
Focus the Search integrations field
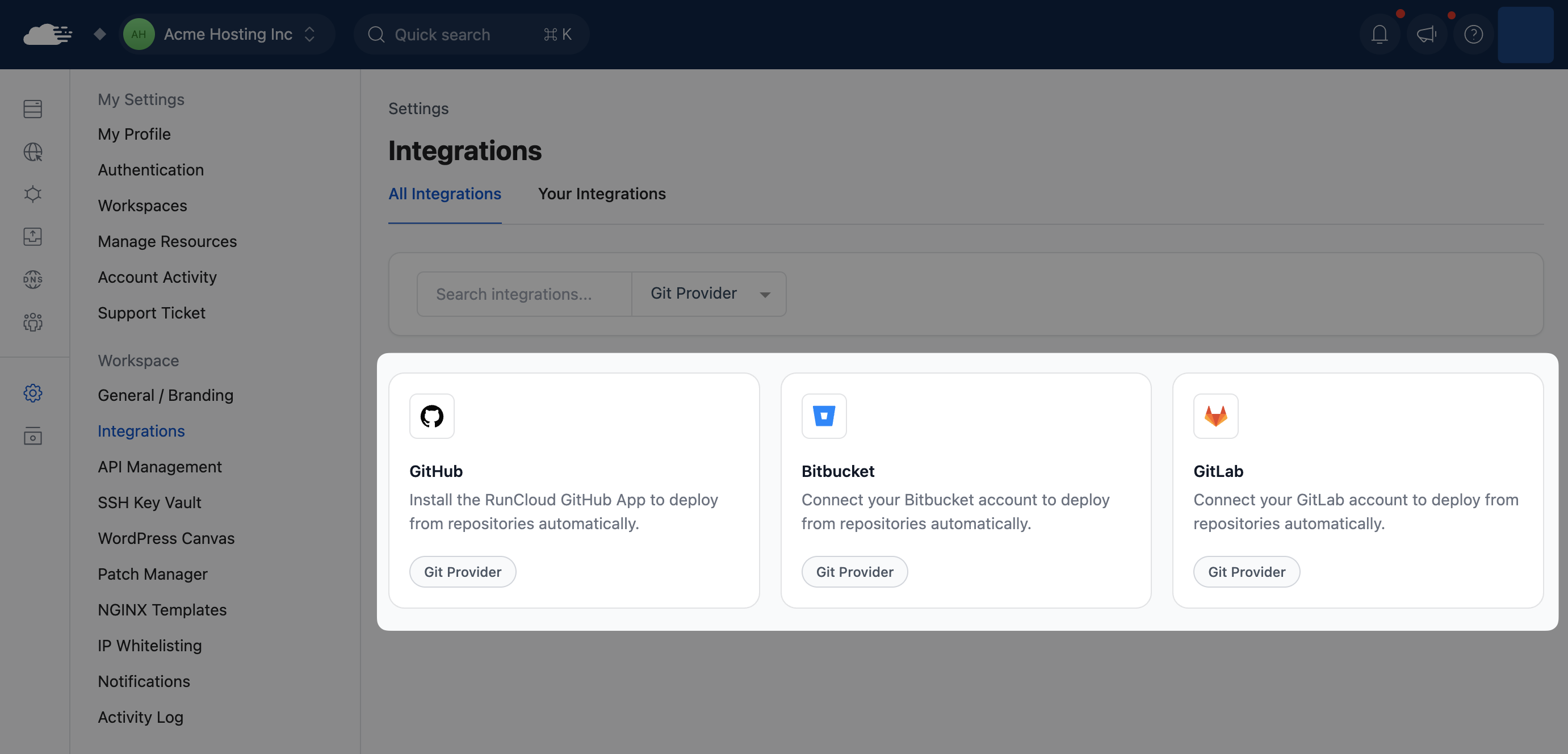click(523, 294)
